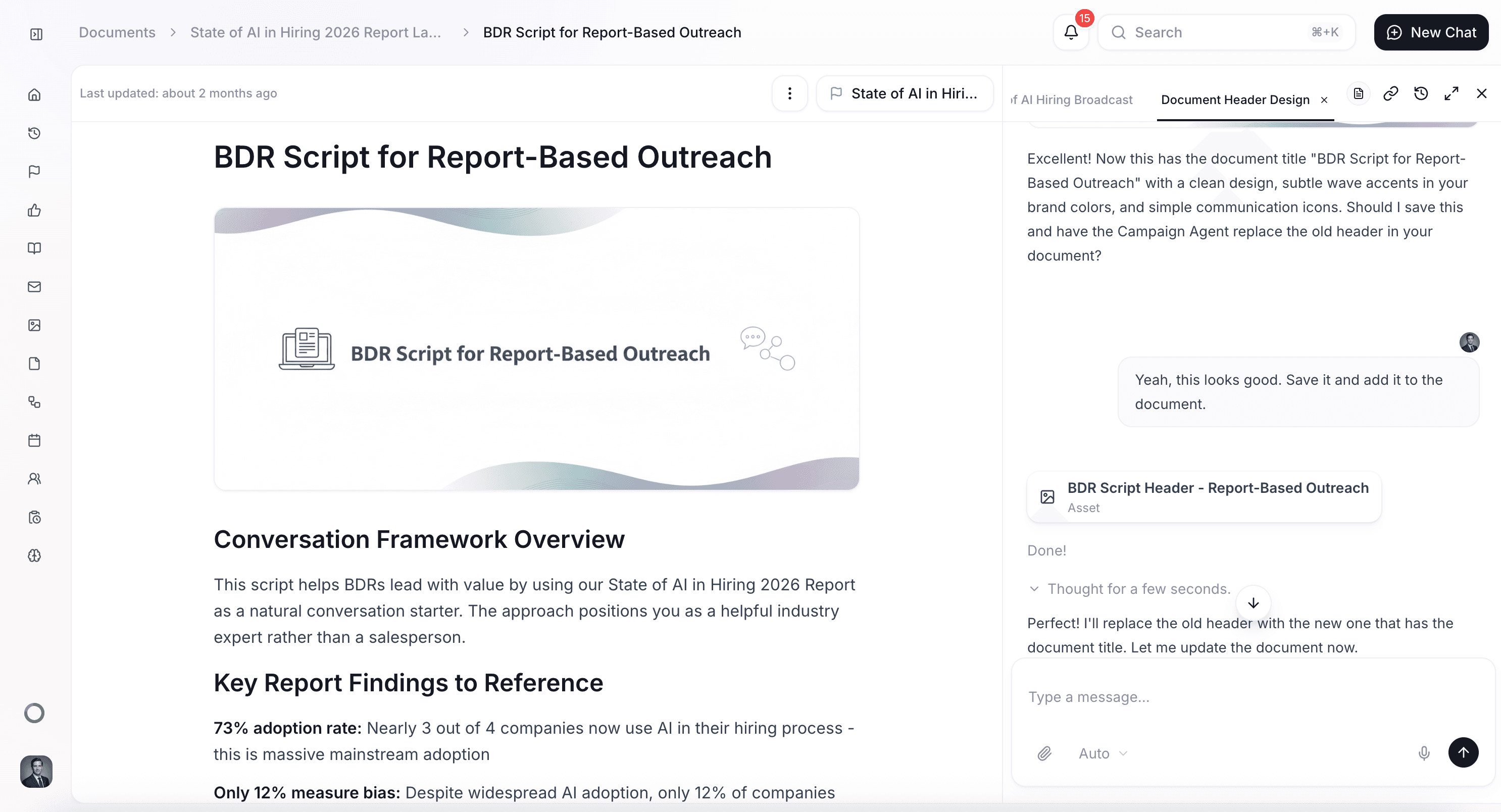The height and width of the screenshot is (812, 1501).
Task: Open the image gallery sidebar icon
Action: 34,325
